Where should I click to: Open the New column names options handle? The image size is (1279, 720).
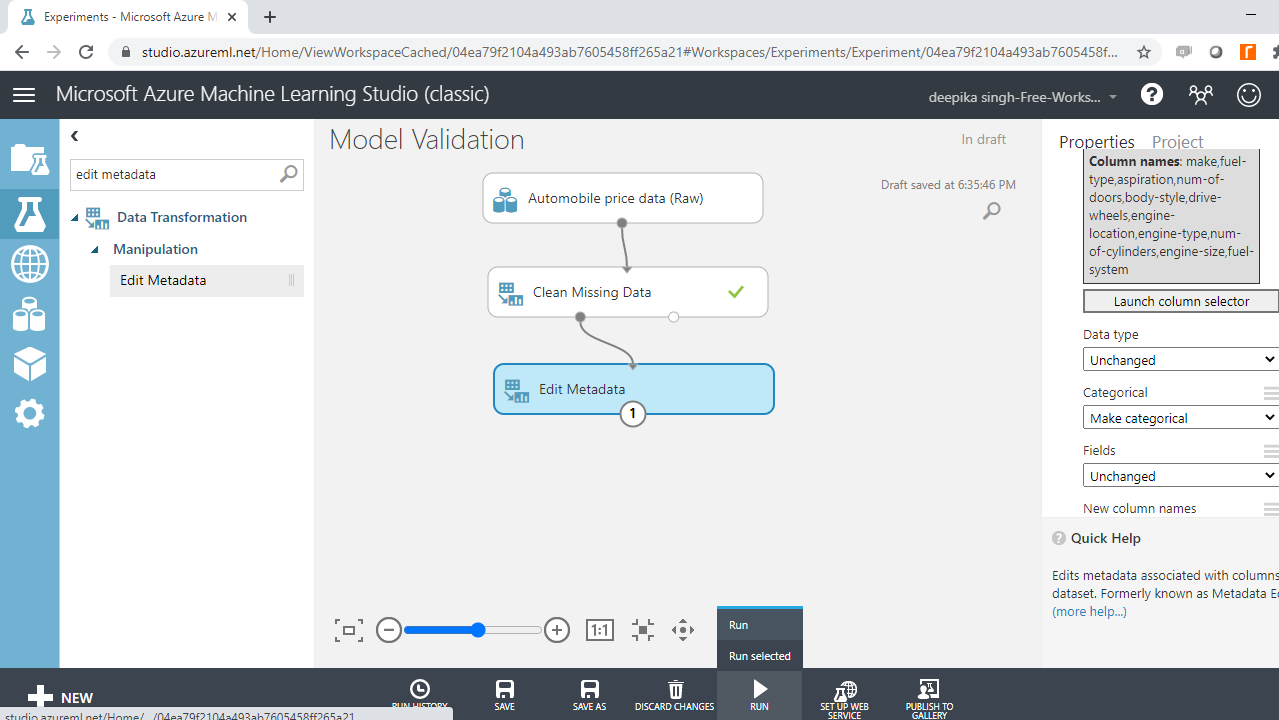click(1271, 509)
